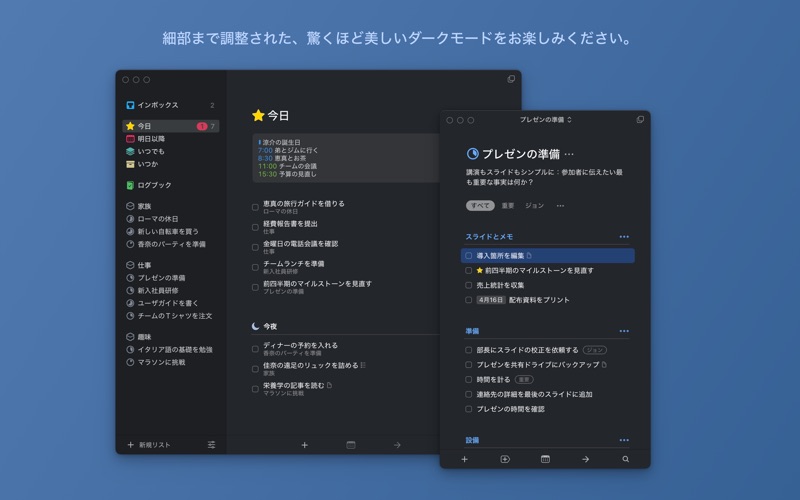Open new window icon in main window
Image resolution: width=800 pixels, height=500 pixels.
coord(511,79)
